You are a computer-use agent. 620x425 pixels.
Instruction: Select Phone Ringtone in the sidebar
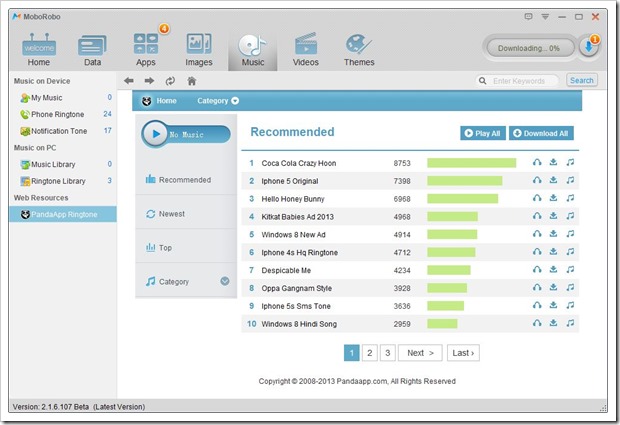pyautogui.click(x=58, y=114)
